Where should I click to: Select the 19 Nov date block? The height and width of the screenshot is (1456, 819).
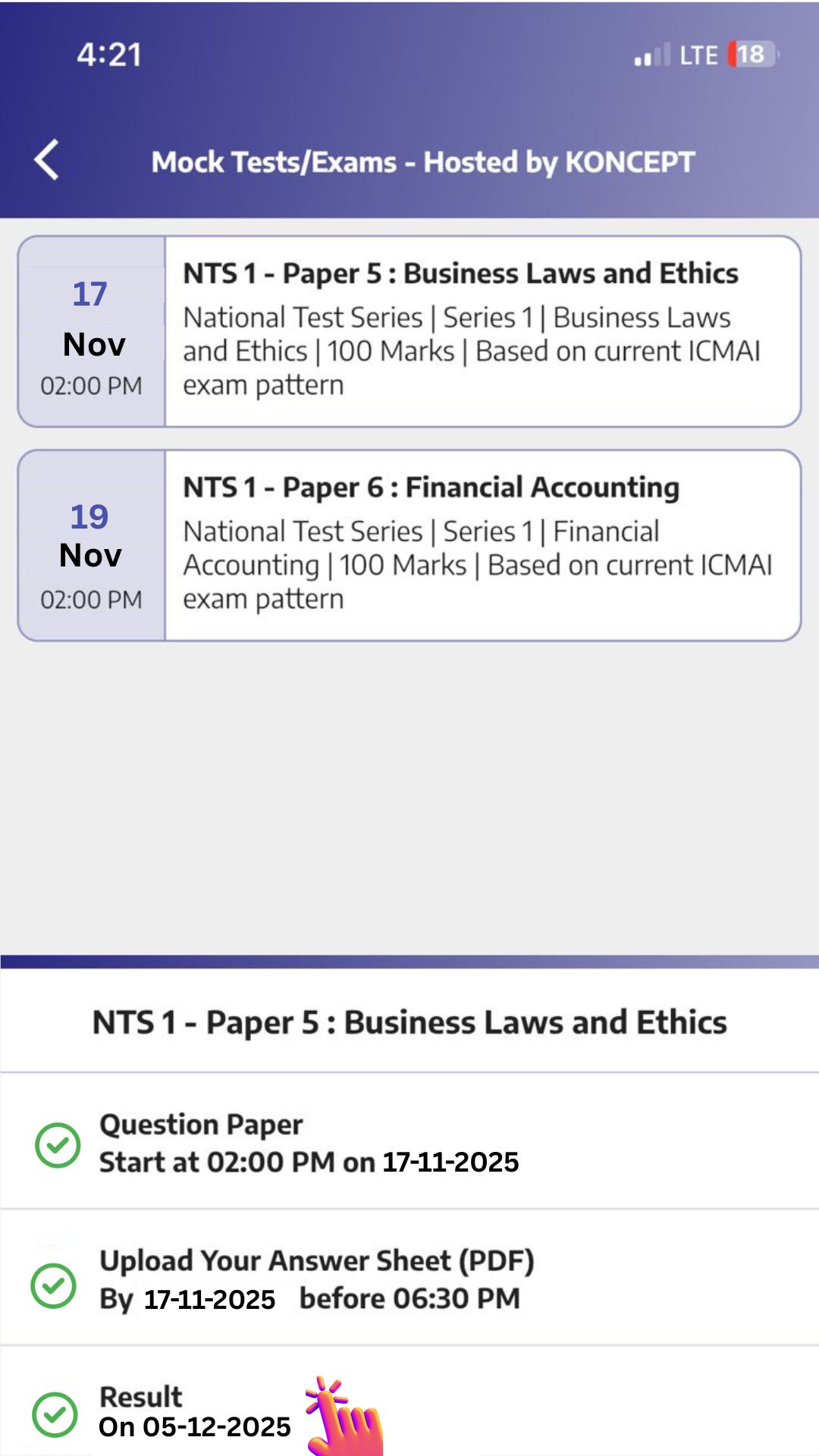91,546
